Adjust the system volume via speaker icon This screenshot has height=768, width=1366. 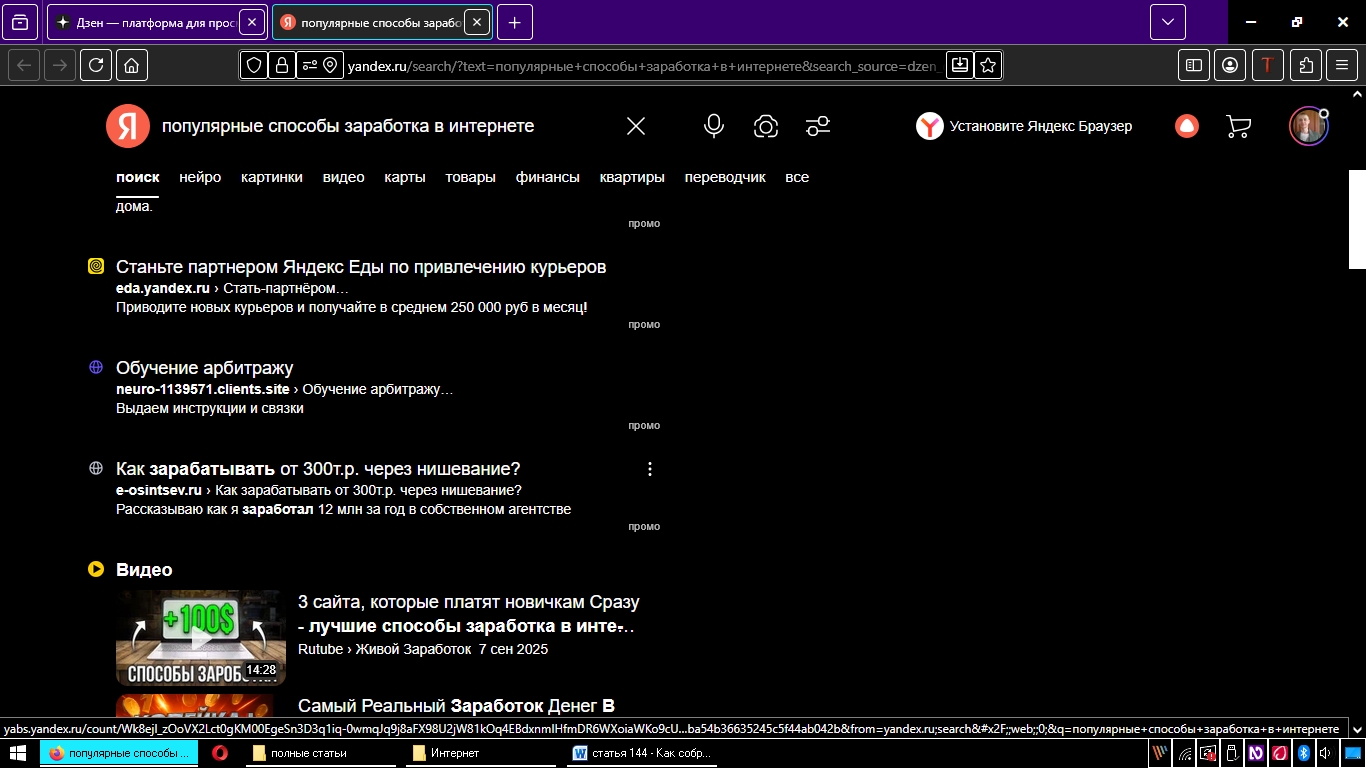(1325, 752)
